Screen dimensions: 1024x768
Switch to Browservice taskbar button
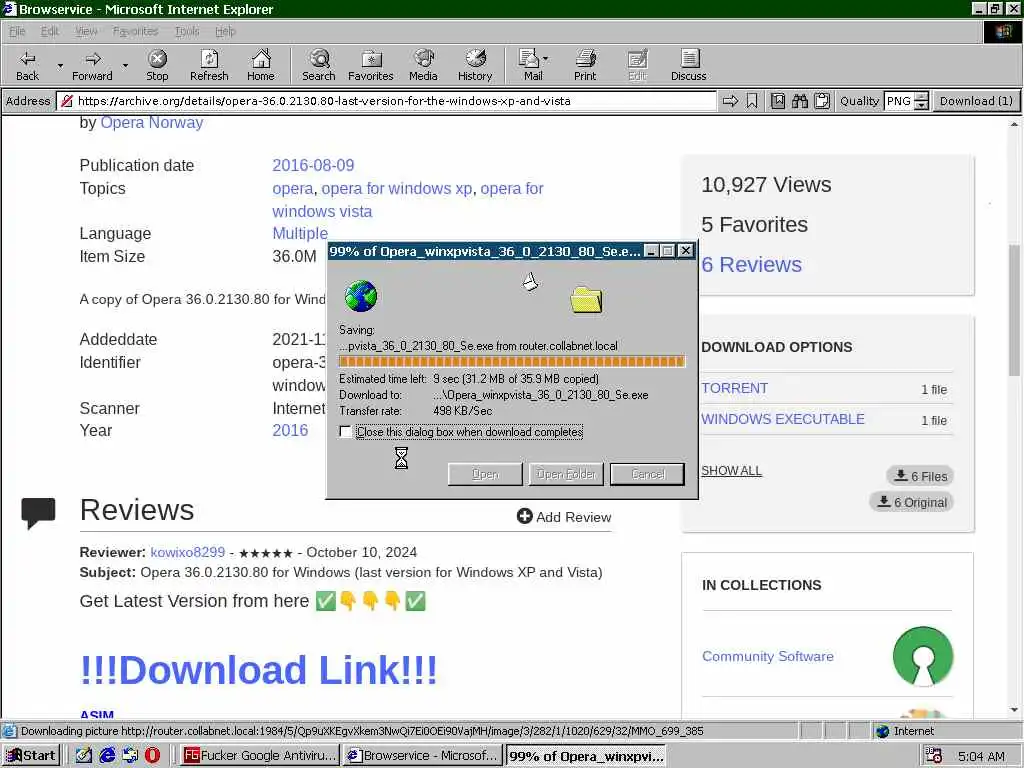pos(423,756)
